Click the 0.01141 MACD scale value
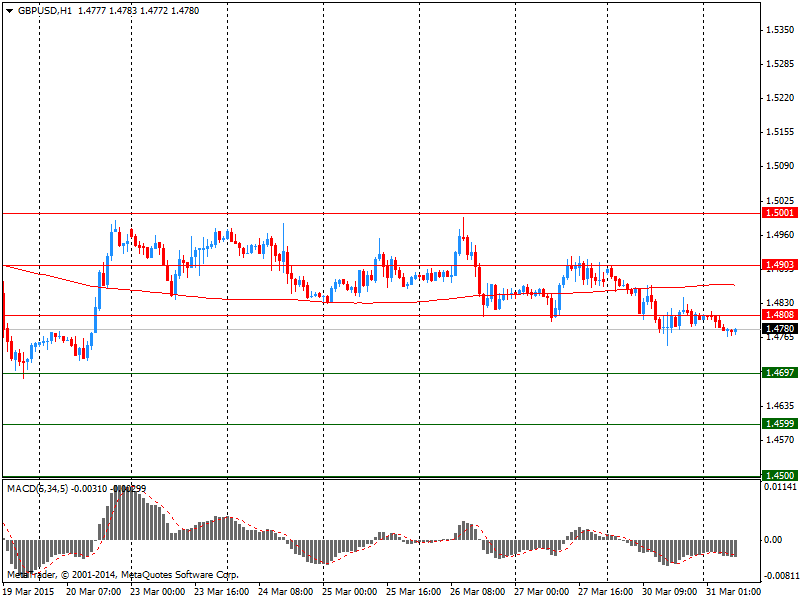 780,487
